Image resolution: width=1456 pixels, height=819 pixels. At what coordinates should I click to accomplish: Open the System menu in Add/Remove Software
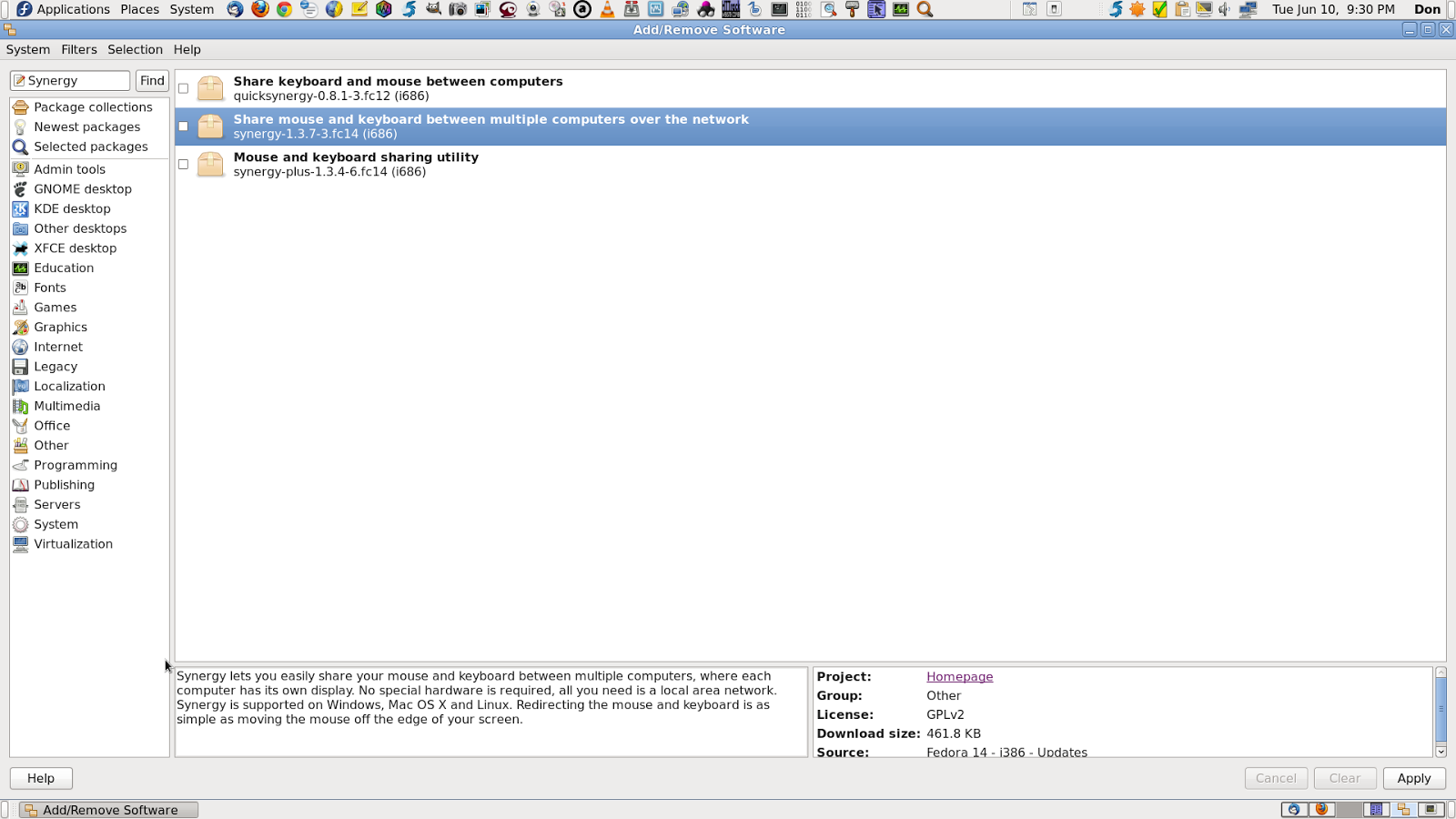pos(28,49)
